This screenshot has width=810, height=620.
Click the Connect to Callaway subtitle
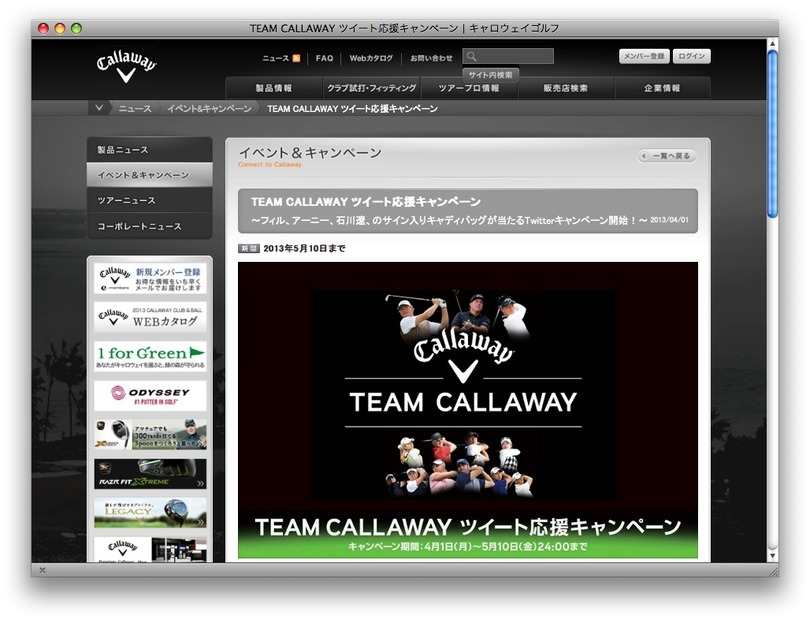270,164
